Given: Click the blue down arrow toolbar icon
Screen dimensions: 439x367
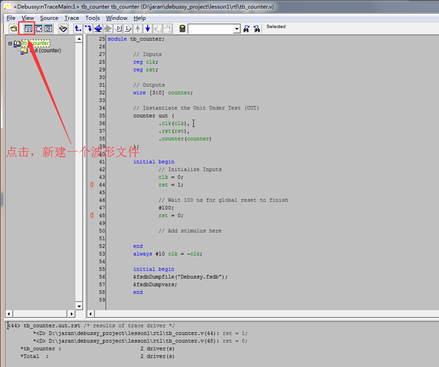Looking at the screenshot, I should (x=148, y=29).
